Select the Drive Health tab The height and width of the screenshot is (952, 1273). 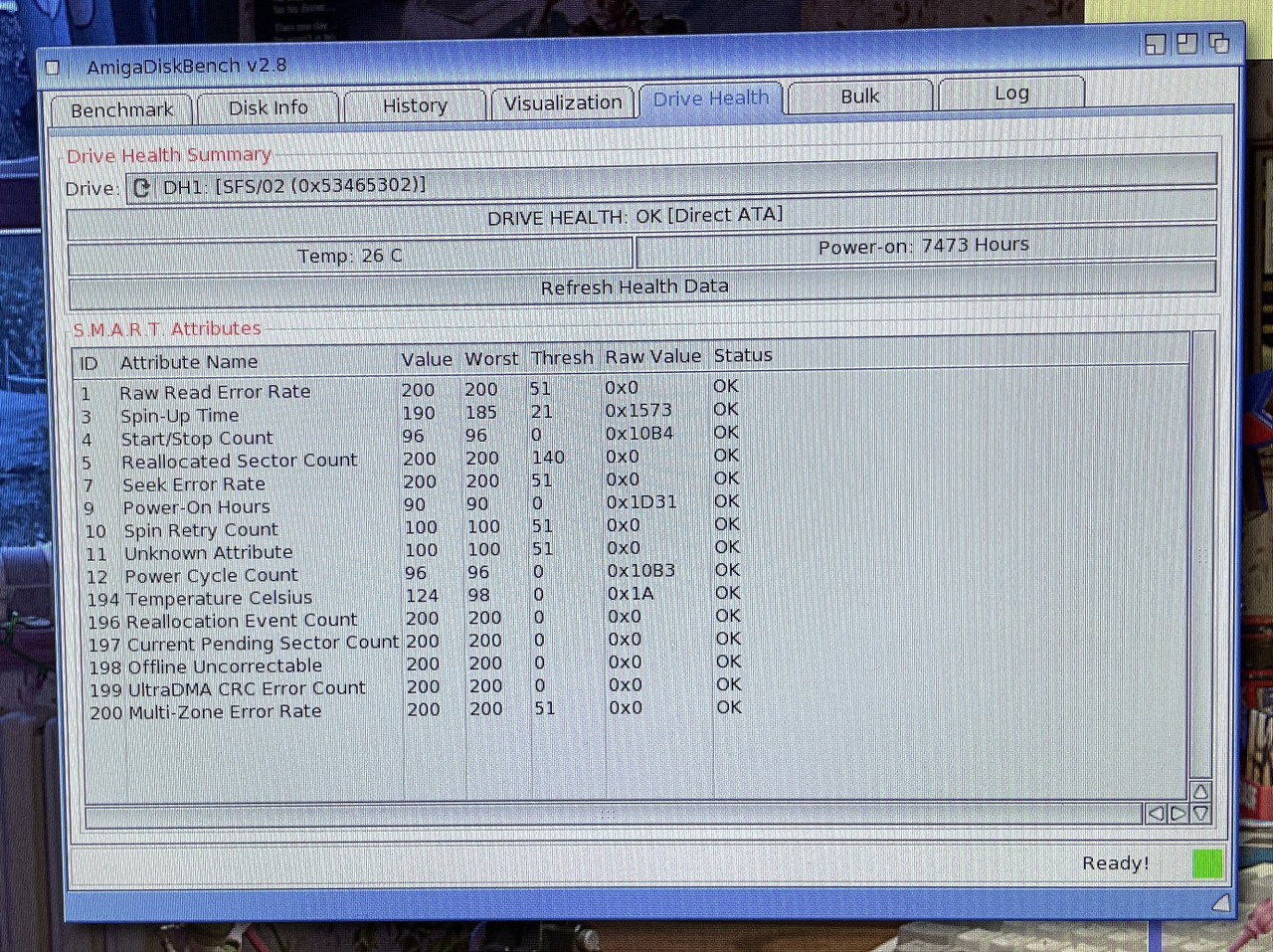(x=711, y=98)
